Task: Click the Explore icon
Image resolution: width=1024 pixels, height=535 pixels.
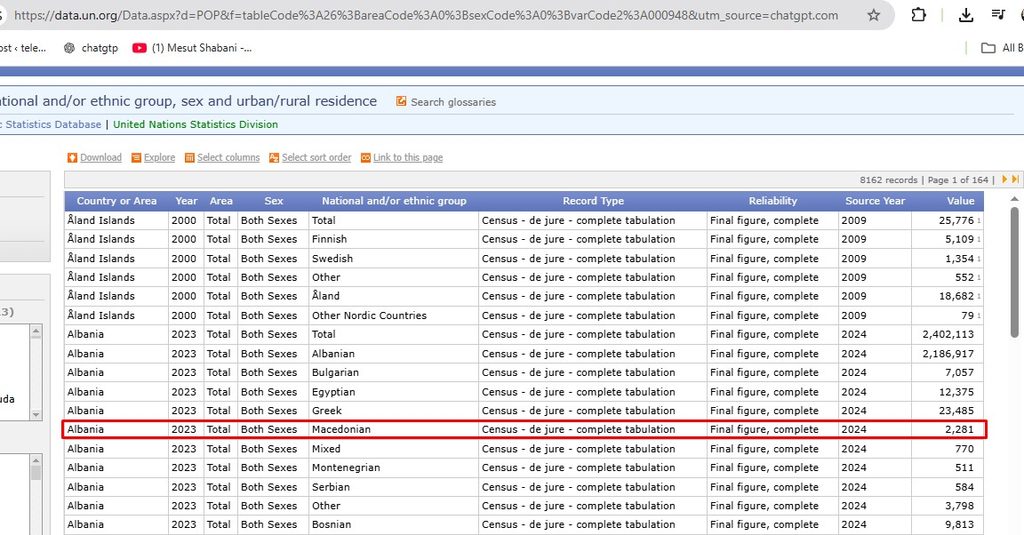Action: point(136,157)
